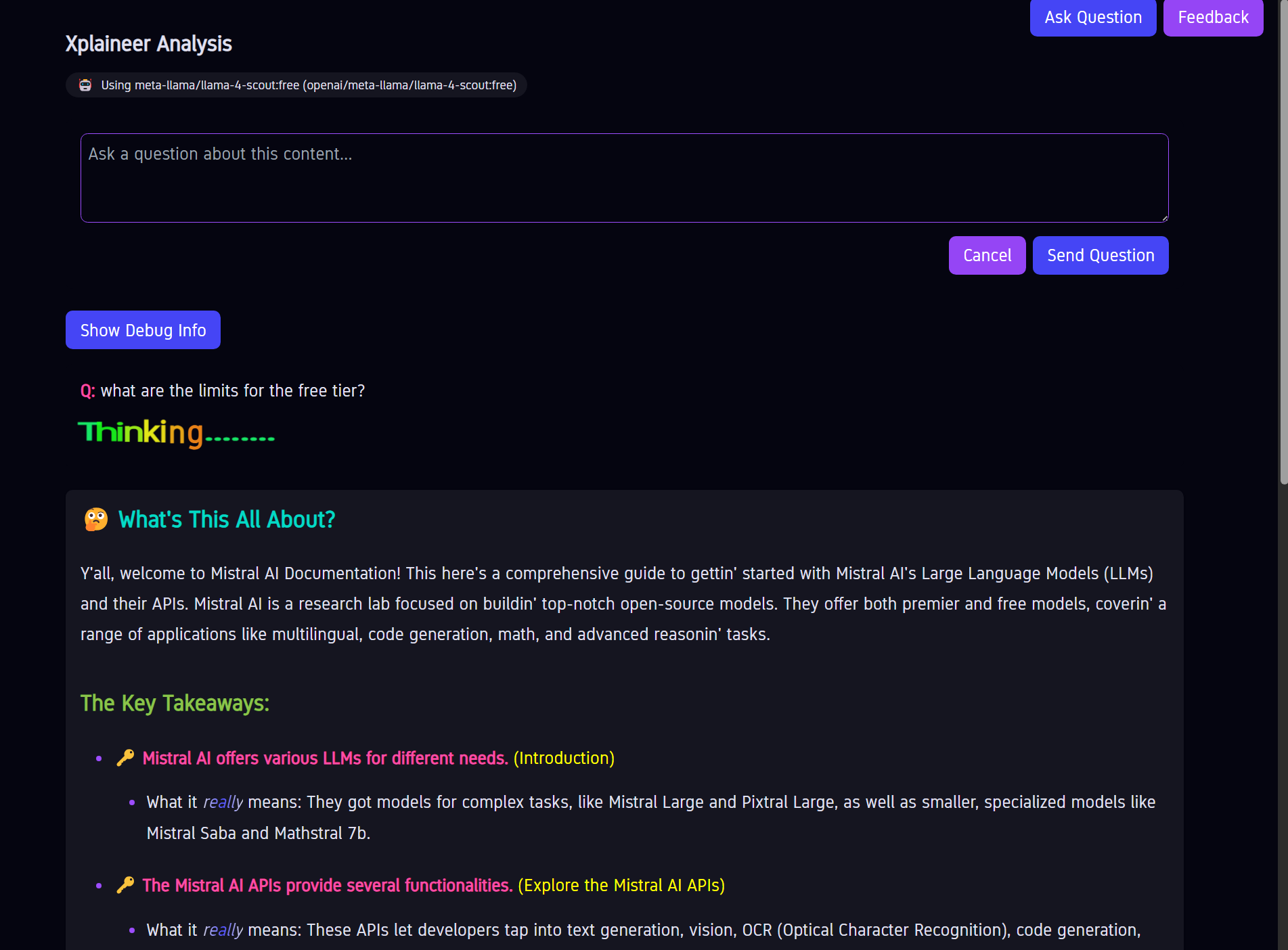Viewport: 1288px width, 950px height.
Task: Click the 'What's This All About?' heading
Action: 227,520
